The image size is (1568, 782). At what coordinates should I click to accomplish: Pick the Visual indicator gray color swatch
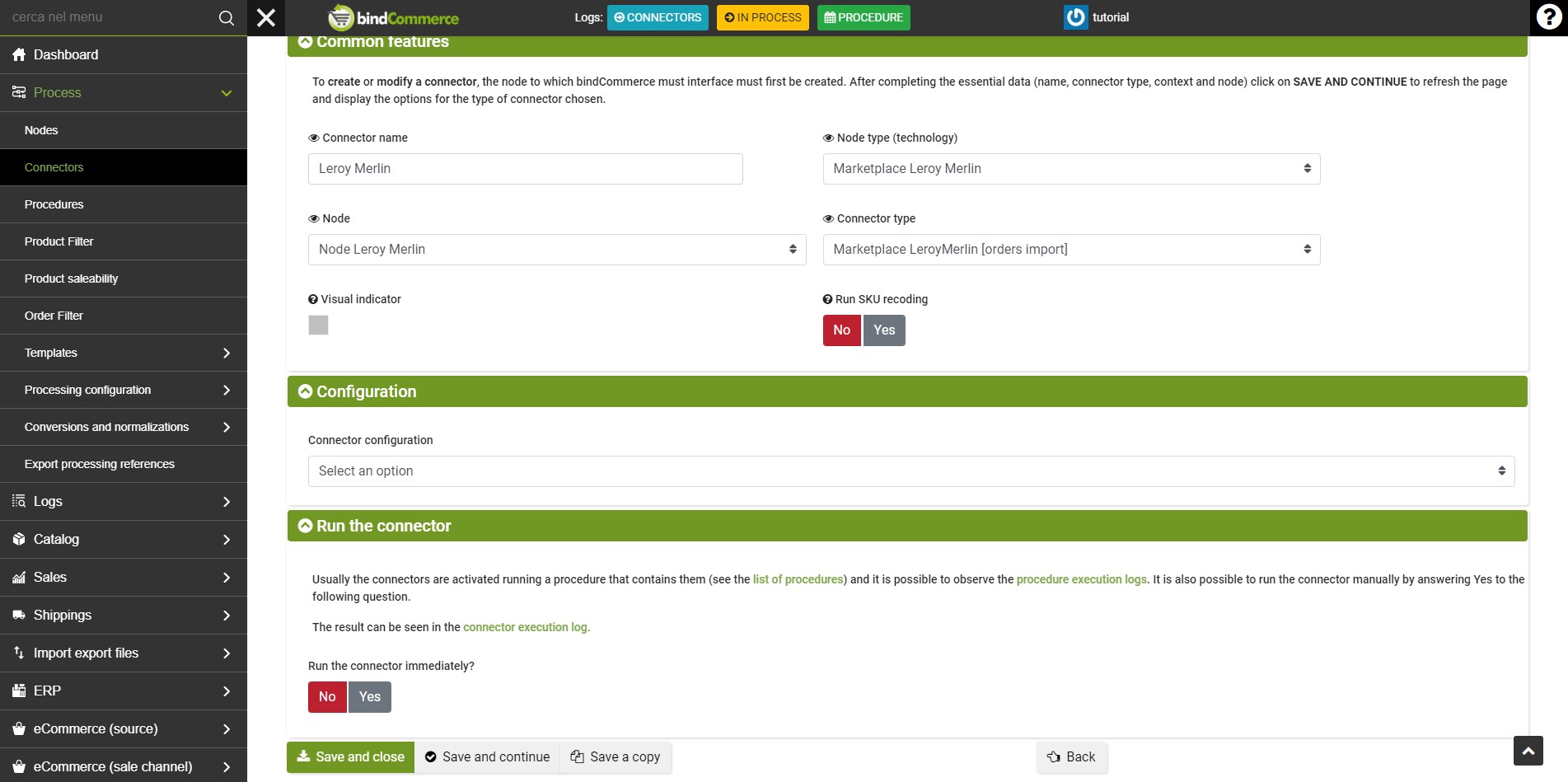[x=318, y=325]
